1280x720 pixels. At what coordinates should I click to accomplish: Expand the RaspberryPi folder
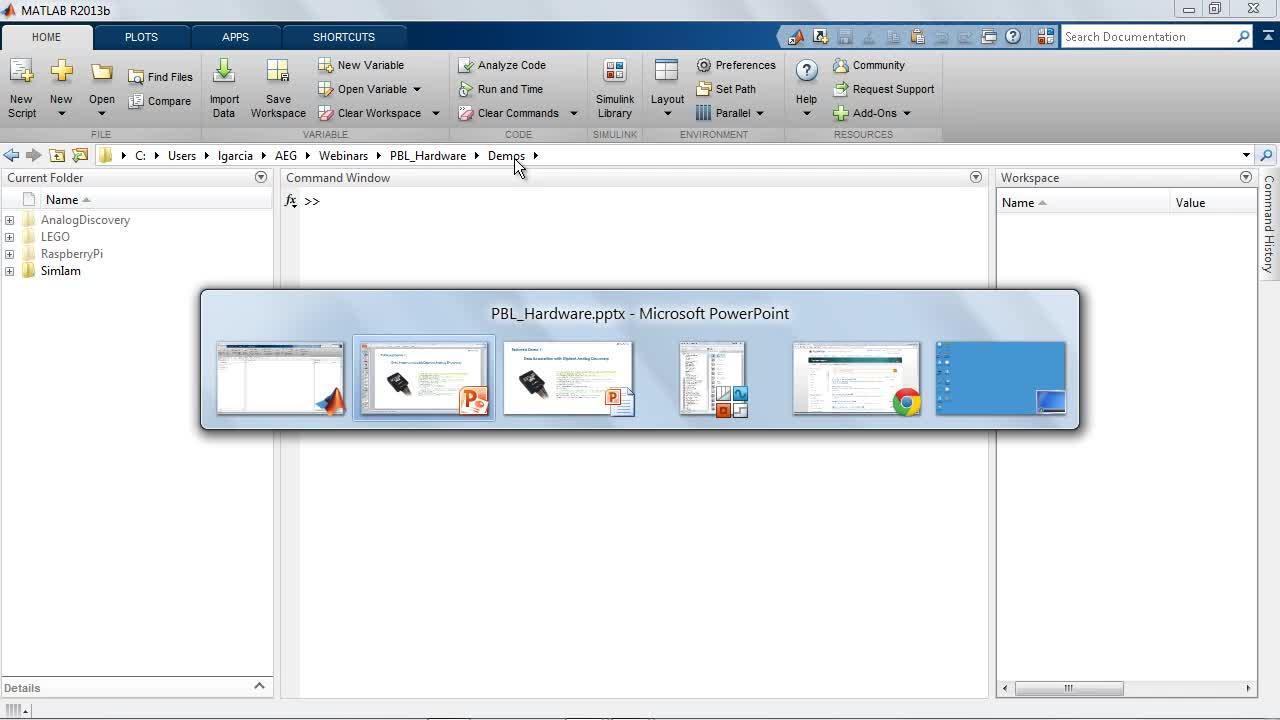[x=9, y=254]
